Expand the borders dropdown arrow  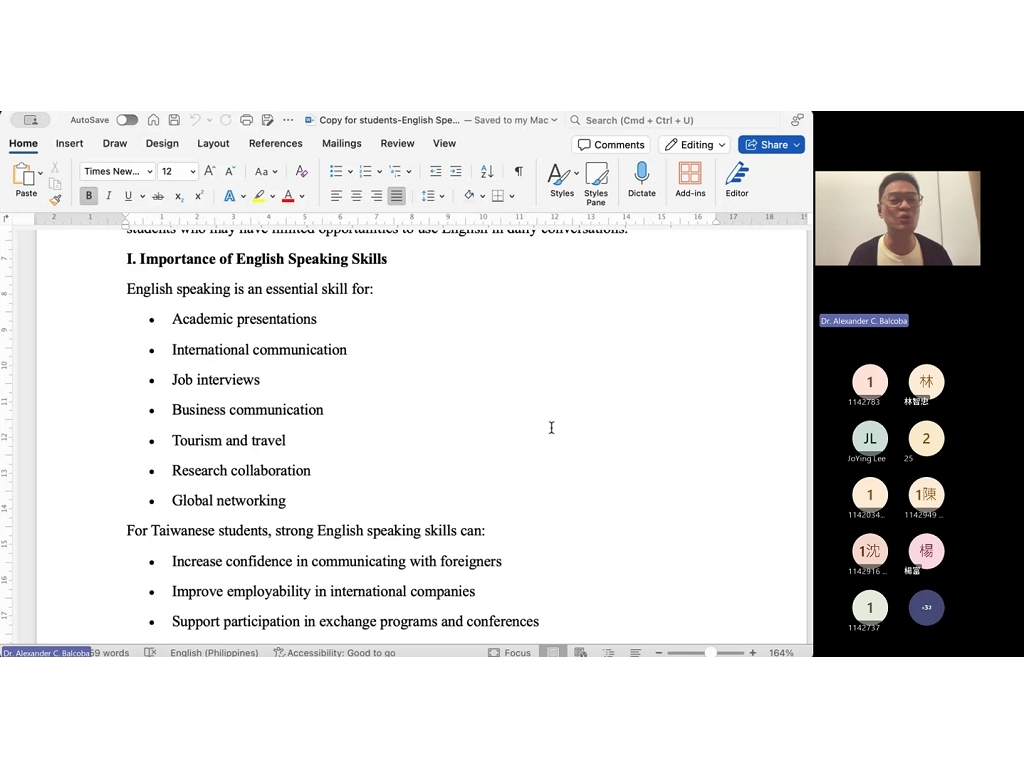[x=512, y=196]
